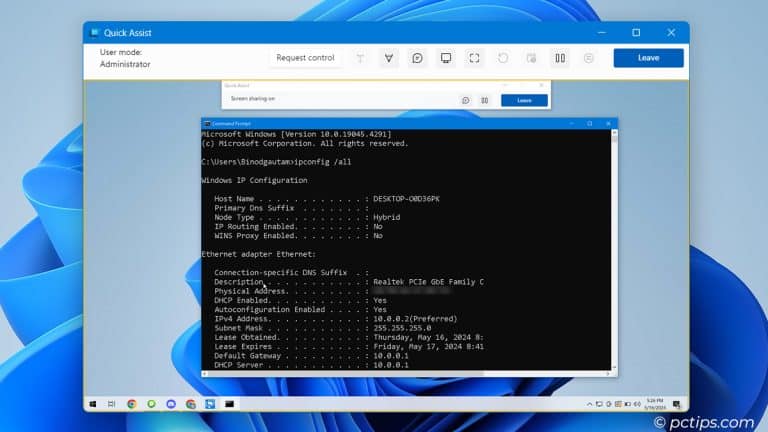Click the restart remote device icon
768x432 pixels.
click(x=503, y=58)
